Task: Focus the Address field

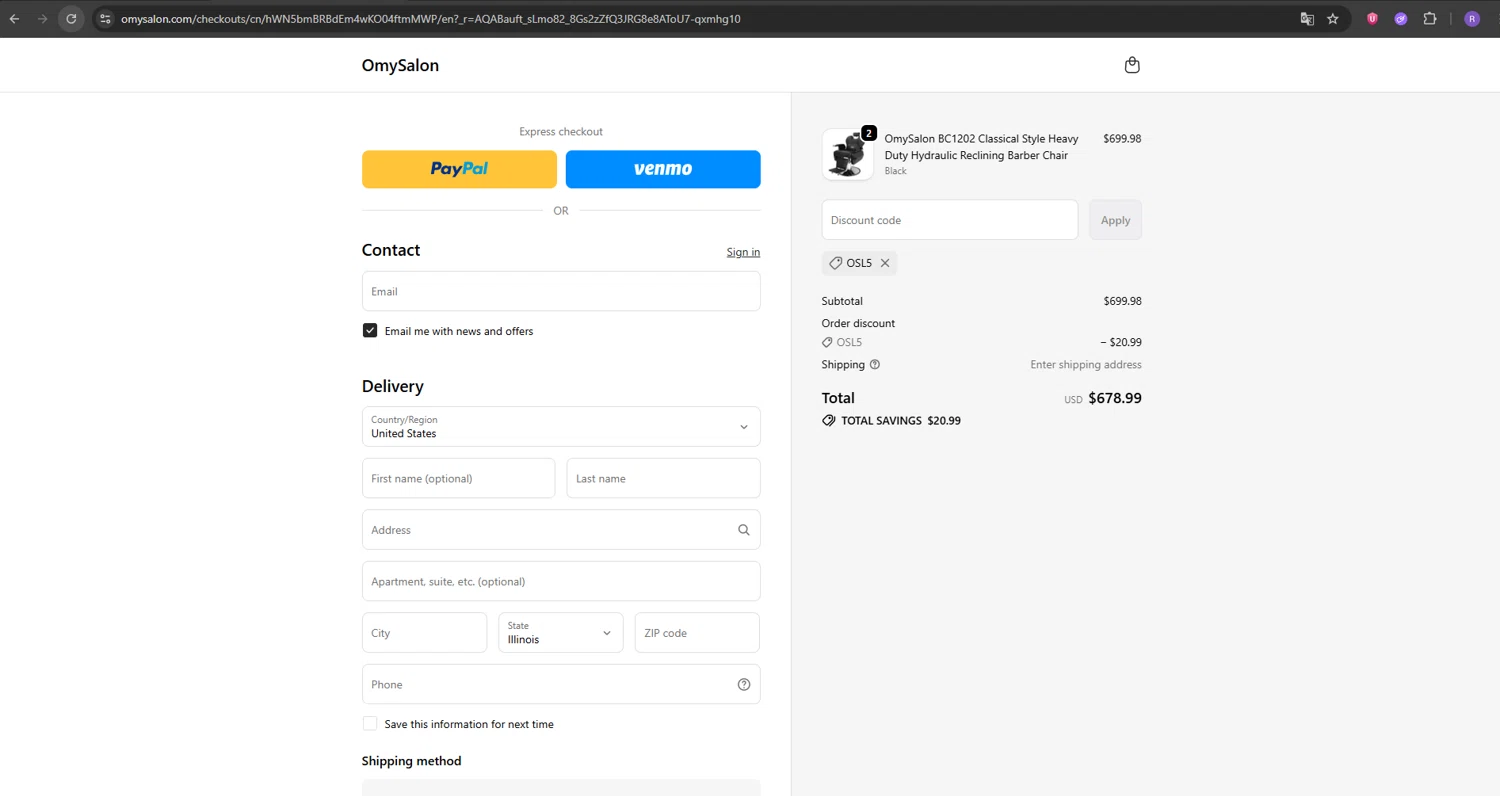Action: click(x=561, y=530)
